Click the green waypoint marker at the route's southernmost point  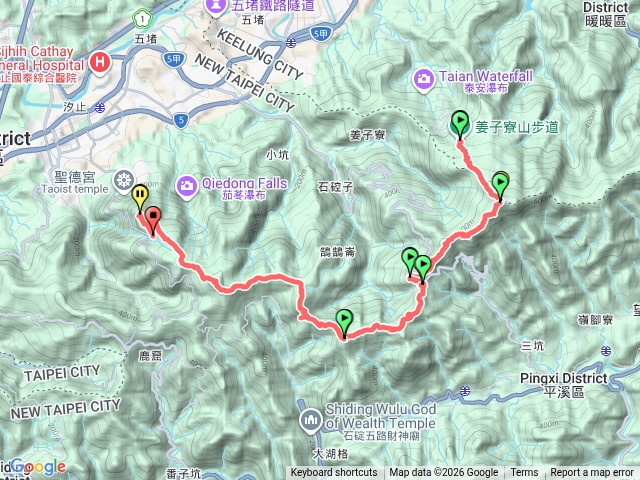coord(344,323)
